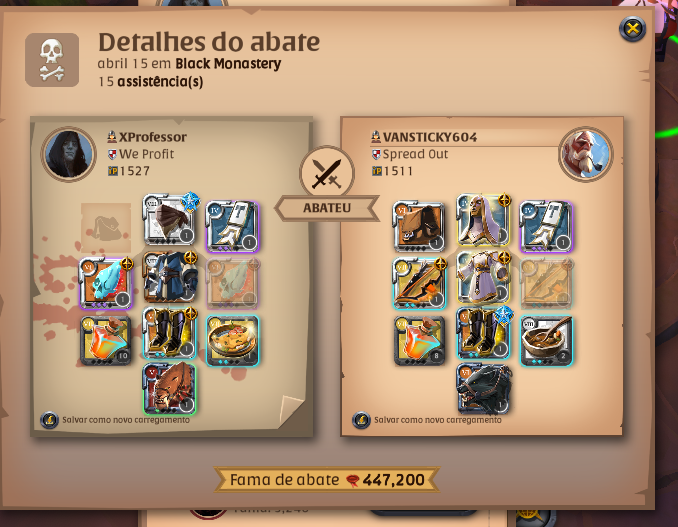Select VANSTICKY604's brown leather bag
This screenshot has height=527, width=678.
419,227
